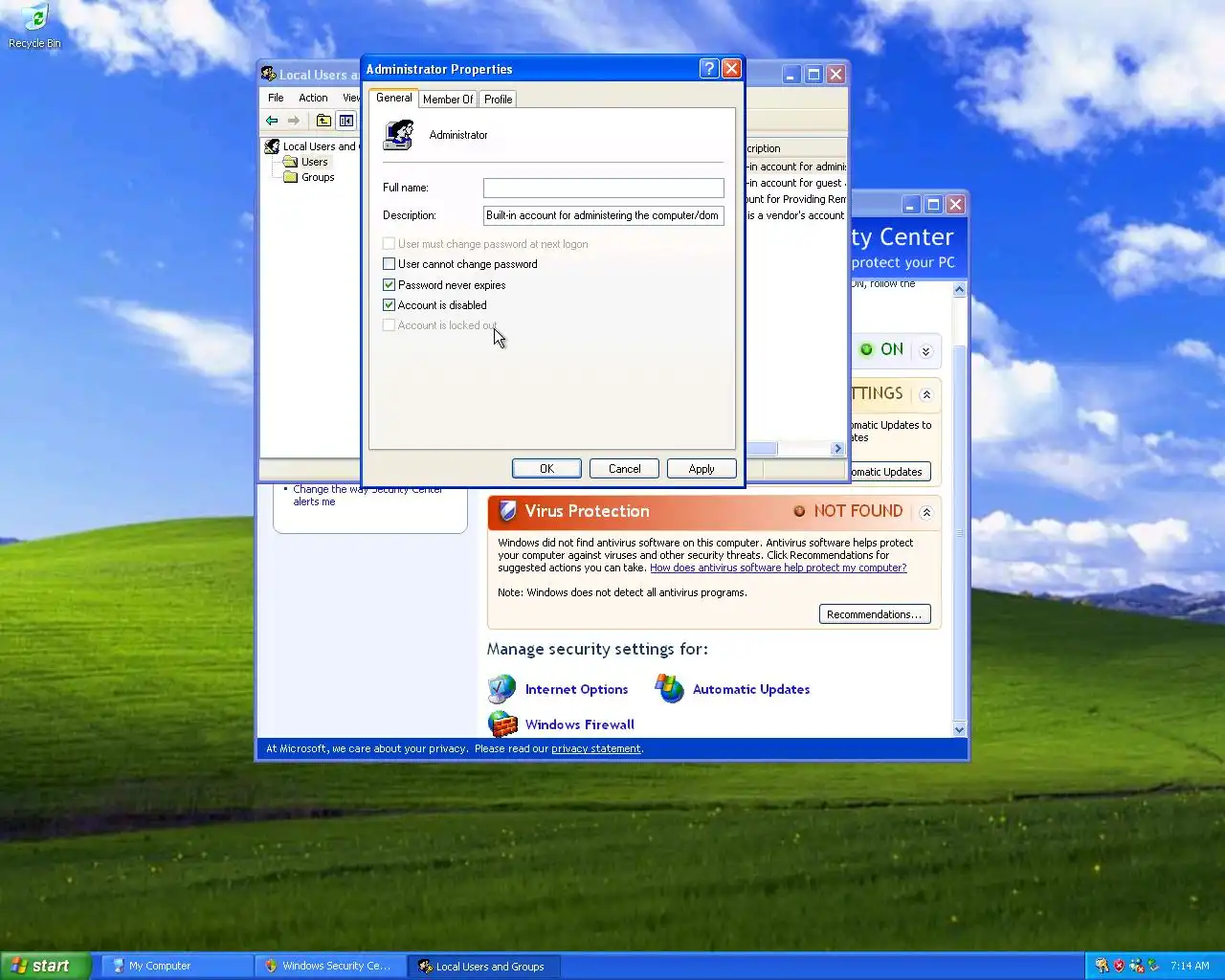
Task: Click the Start button
Action: [45, 966]
